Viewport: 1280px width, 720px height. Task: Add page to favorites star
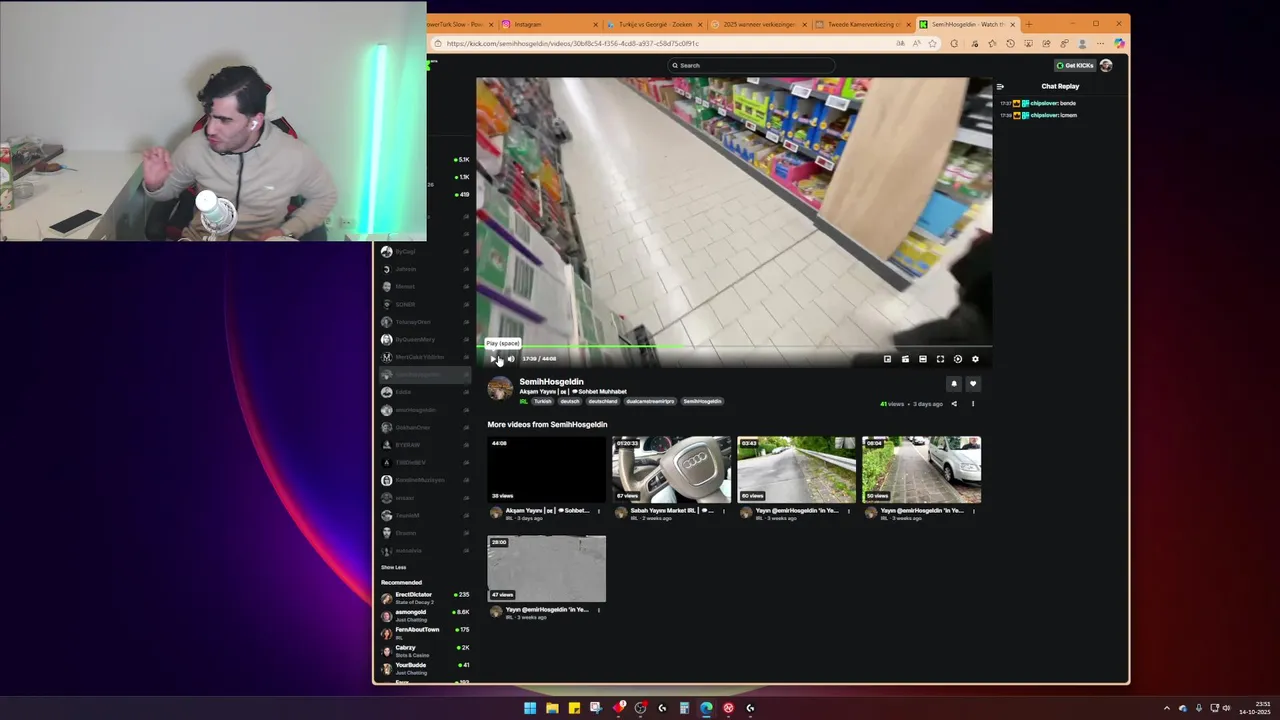click(933, 43)
